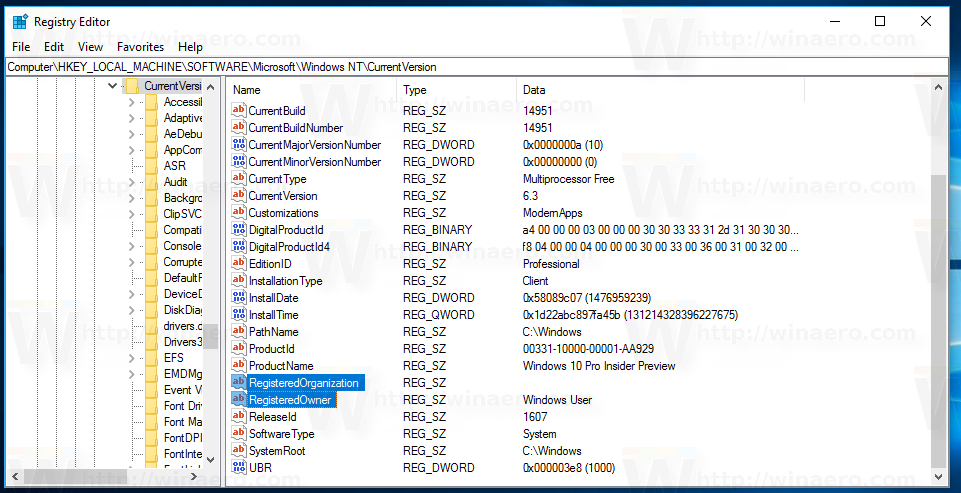
Task: Select the 'Professional' data cell
Action: tap(551, 264)
